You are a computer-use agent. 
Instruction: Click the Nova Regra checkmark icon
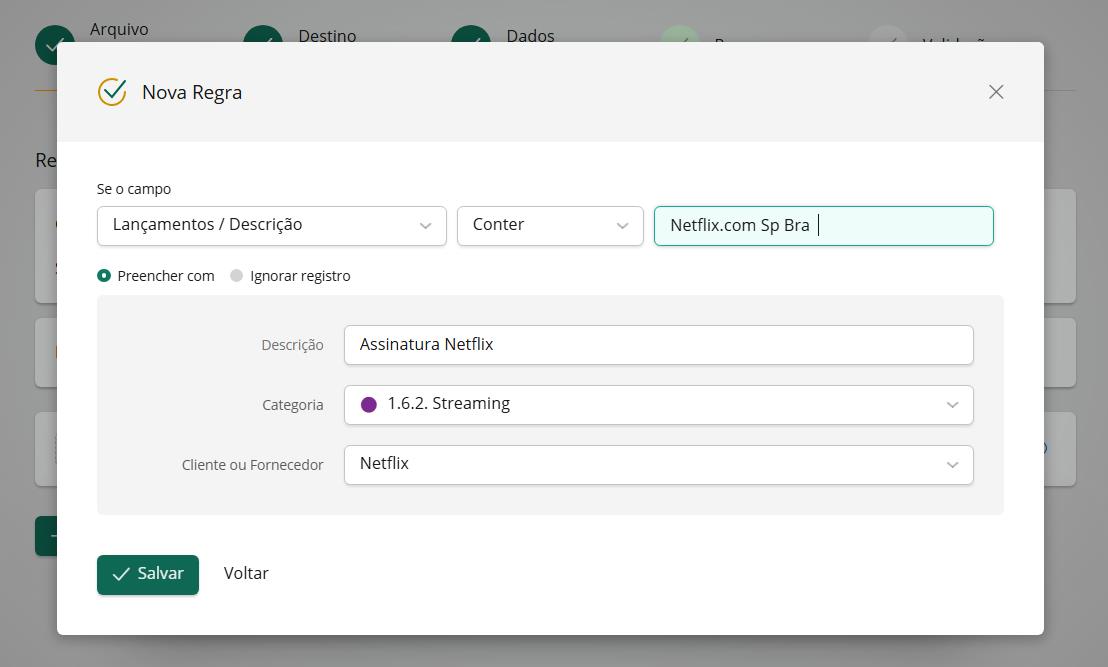pyautogui.click(x=112, y=92)
